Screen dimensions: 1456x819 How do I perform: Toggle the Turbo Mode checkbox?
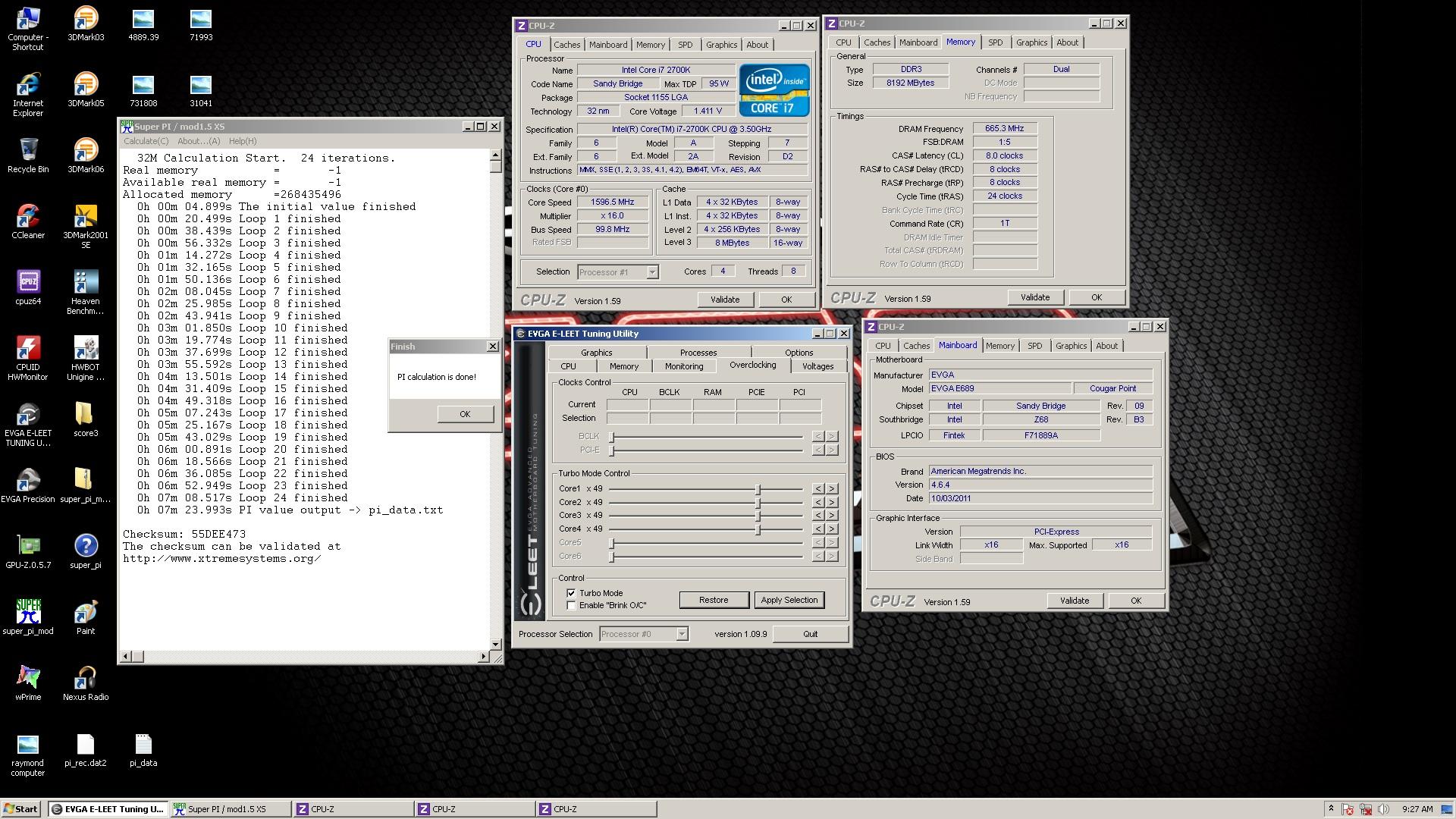click(571, 593)
